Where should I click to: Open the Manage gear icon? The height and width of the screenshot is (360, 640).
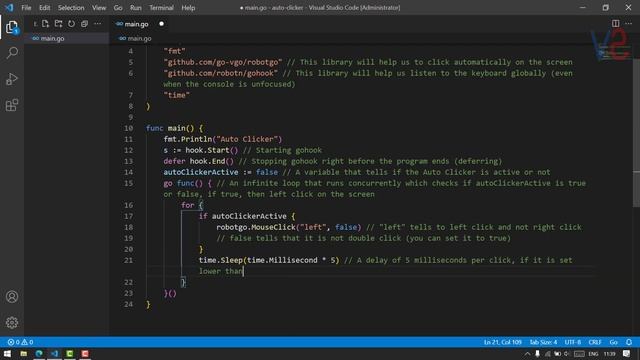(12, 323)
